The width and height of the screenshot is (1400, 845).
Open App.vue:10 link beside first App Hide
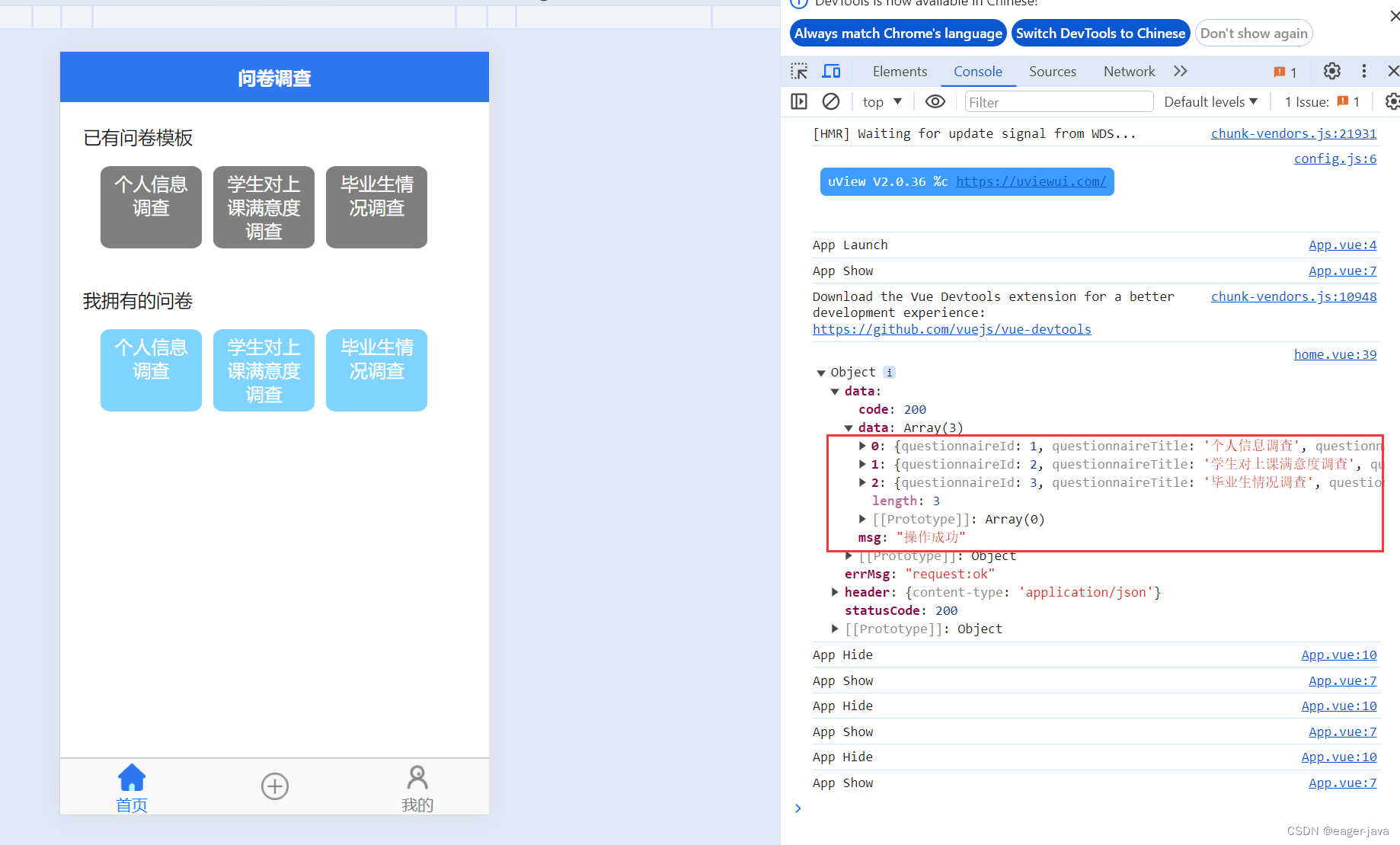pyautogui.click(x=1338, y=655)
